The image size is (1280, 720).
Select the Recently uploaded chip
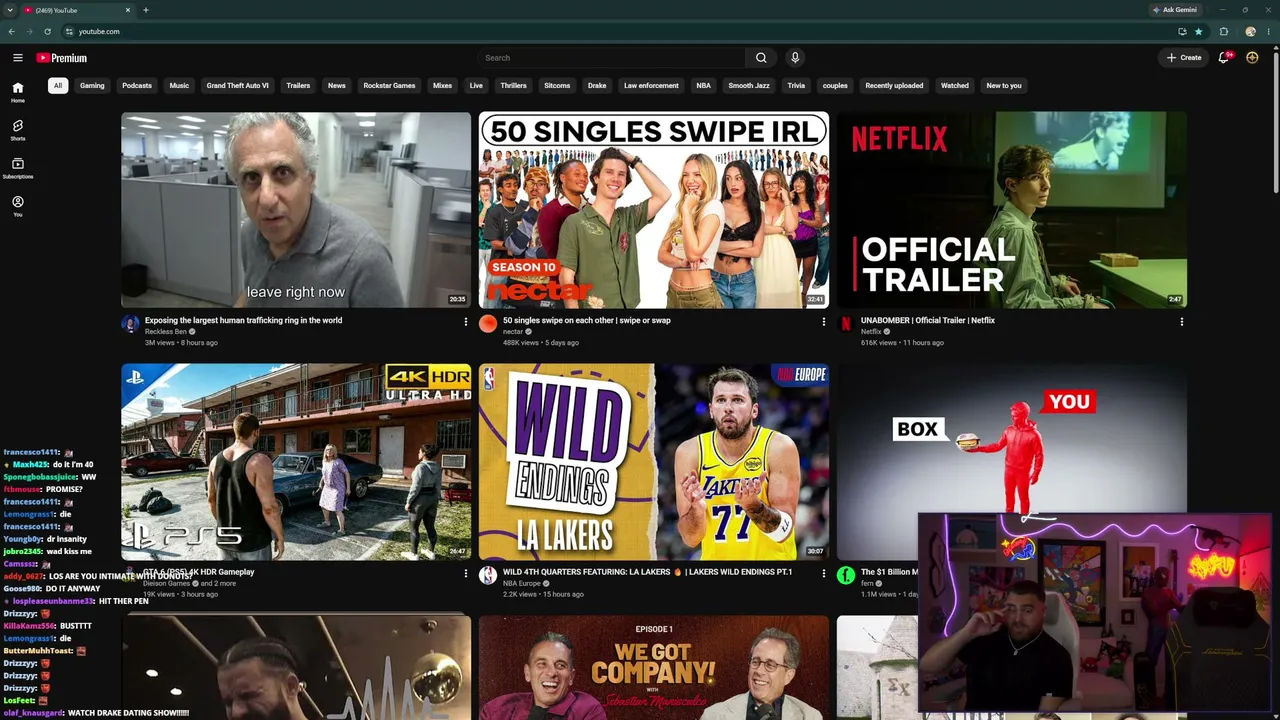894,86
